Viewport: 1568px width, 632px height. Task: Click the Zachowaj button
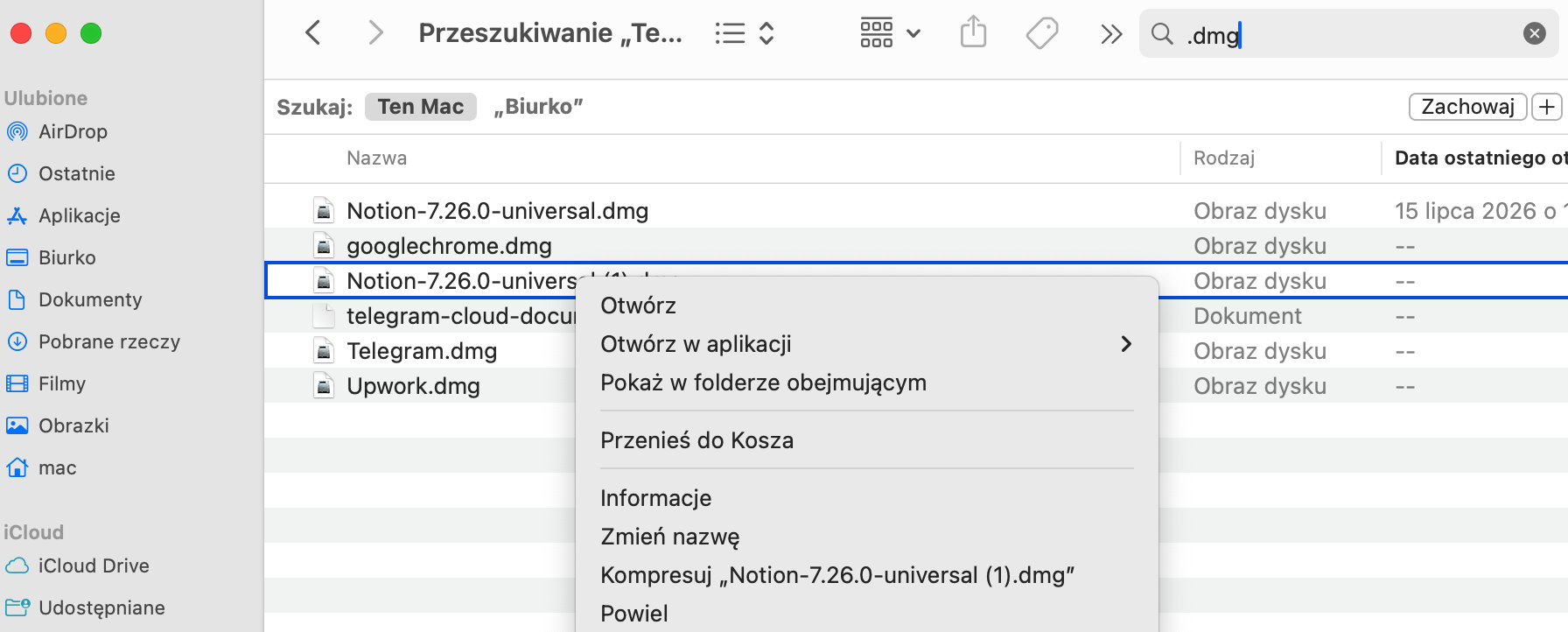click(1467, 107)
